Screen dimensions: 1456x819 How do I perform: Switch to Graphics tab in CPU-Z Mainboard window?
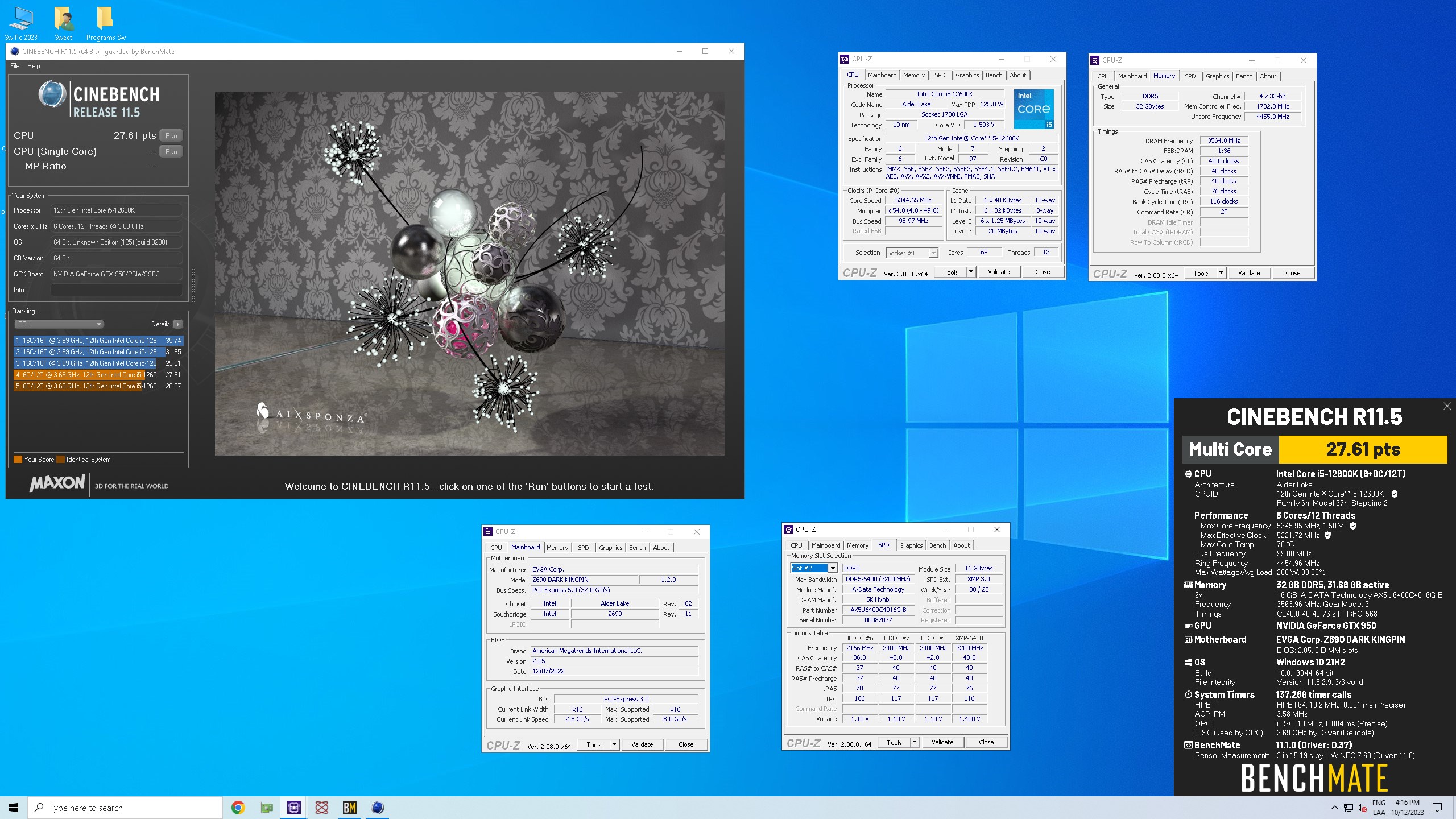click(610, 548)
